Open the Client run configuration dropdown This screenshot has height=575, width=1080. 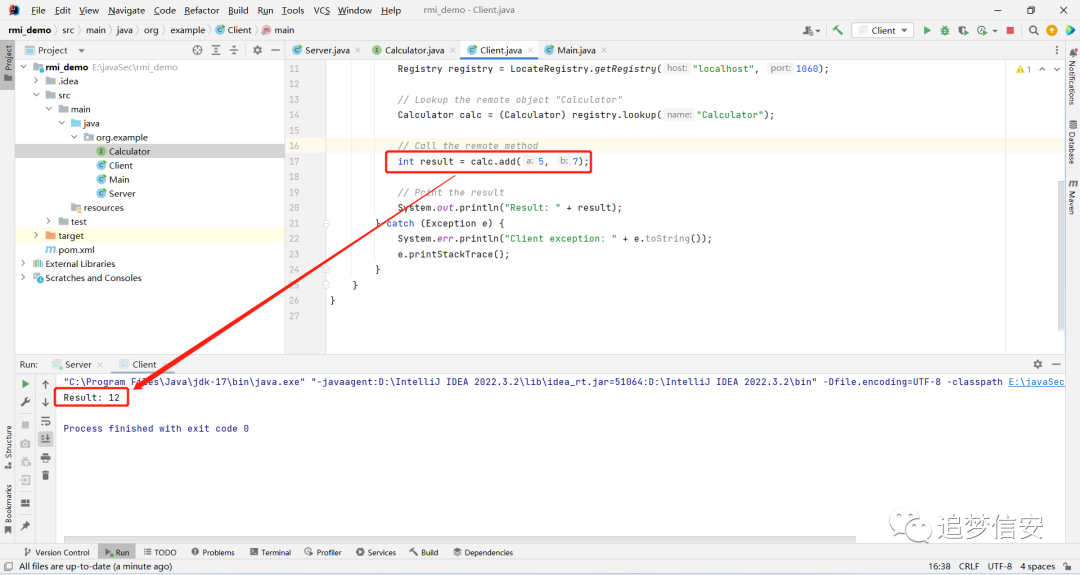coord(883,30)
